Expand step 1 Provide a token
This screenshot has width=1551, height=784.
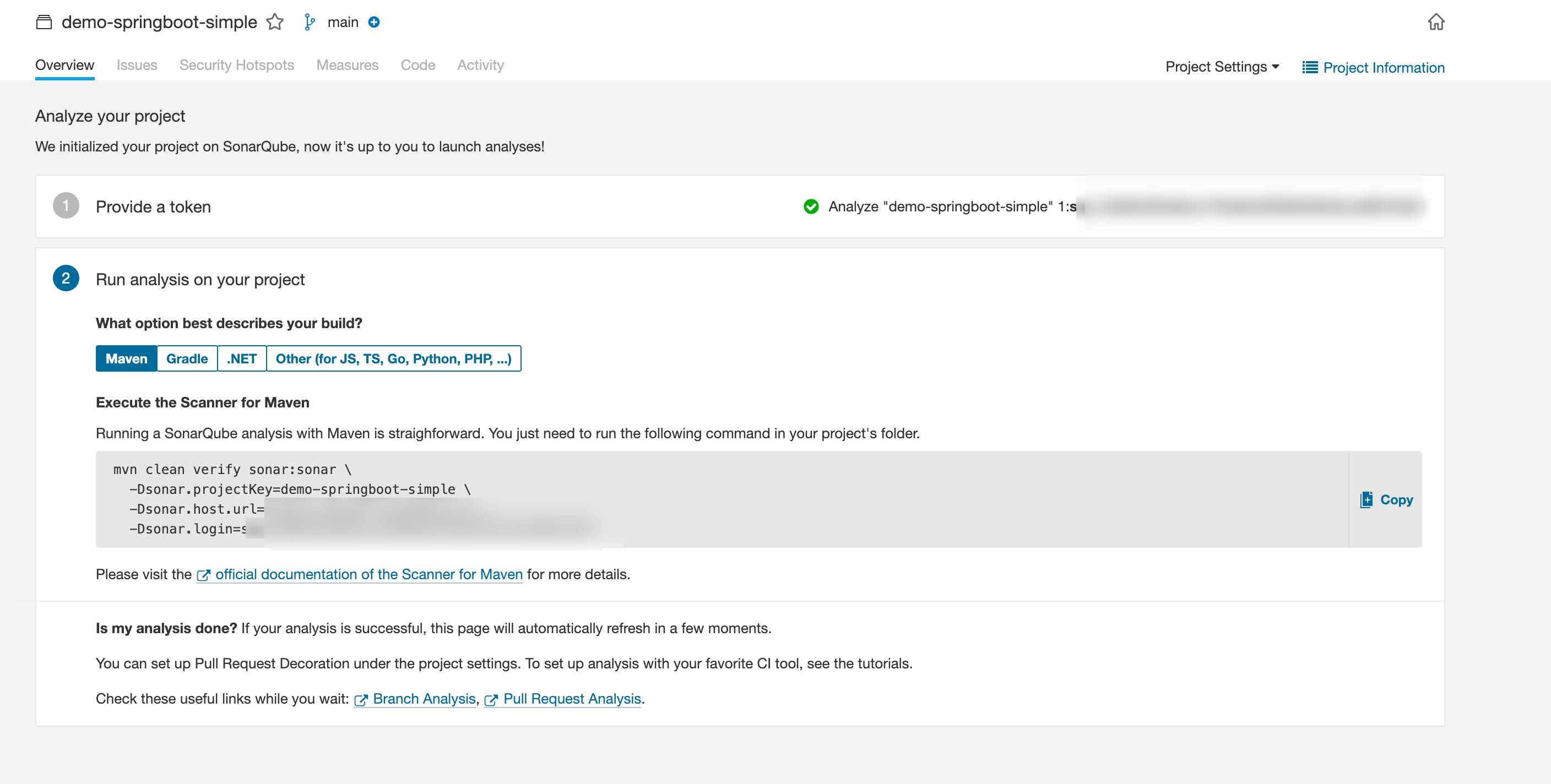(153, 206)
